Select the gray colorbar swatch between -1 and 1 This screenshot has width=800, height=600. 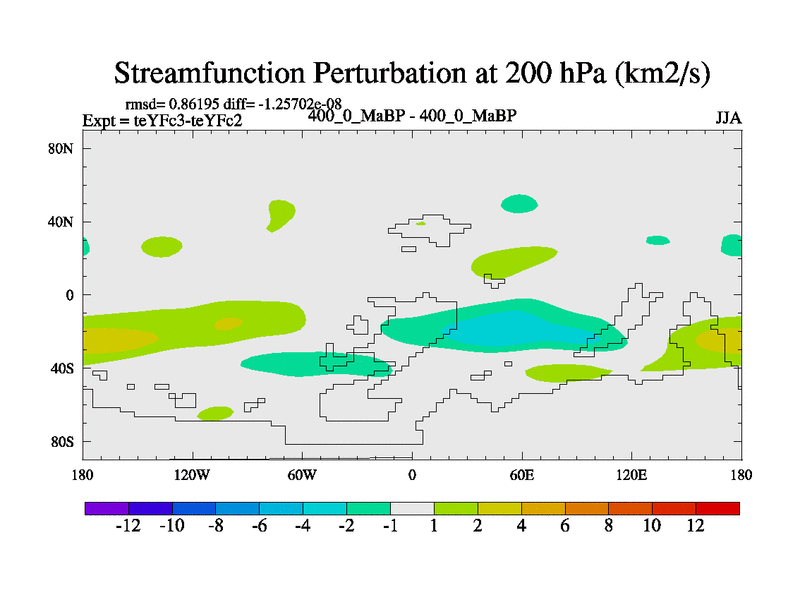pyautogui.click(x=412, y=508)
